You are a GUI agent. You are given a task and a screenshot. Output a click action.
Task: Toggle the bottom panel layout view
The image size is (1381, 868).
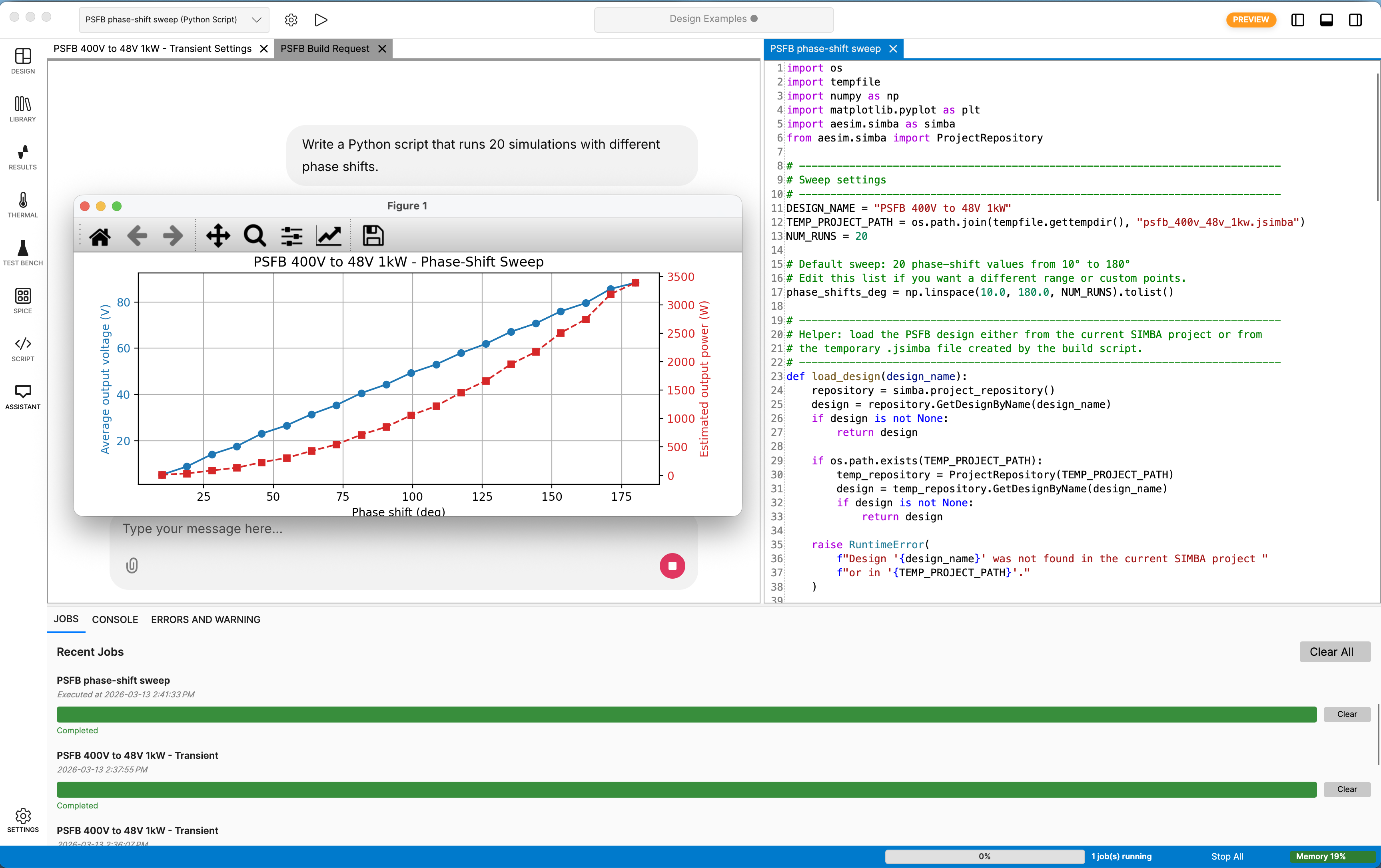(1327, 20)
